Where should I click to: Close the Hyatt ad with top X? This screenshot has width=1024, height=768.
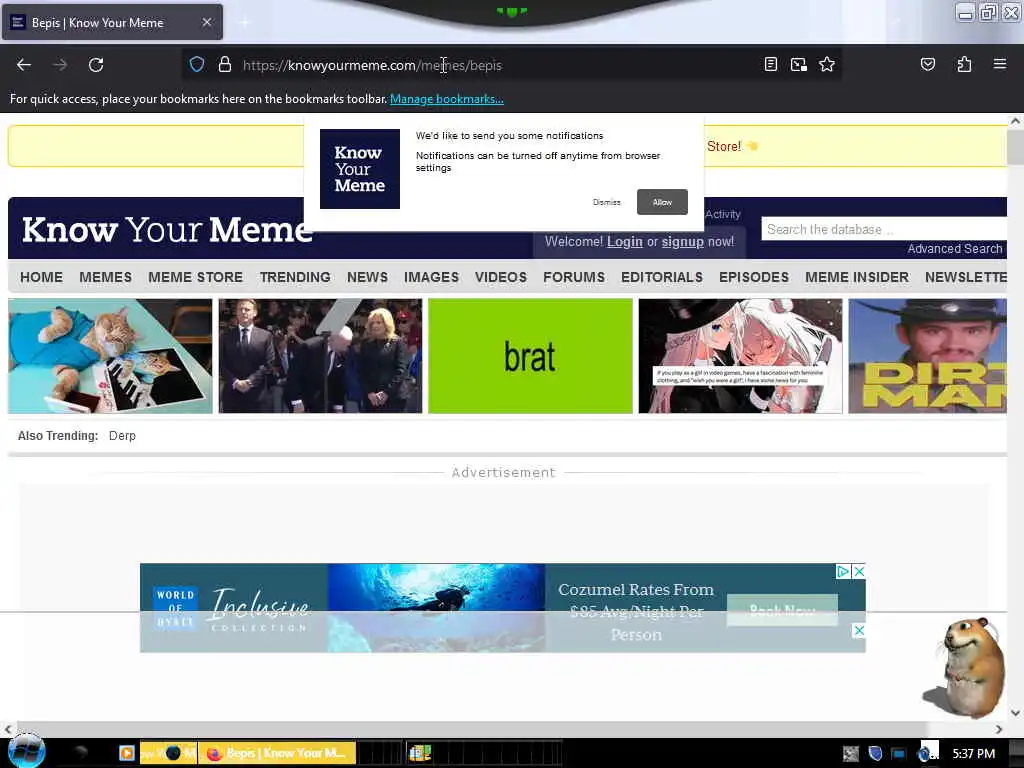click(x=859, y=571)
